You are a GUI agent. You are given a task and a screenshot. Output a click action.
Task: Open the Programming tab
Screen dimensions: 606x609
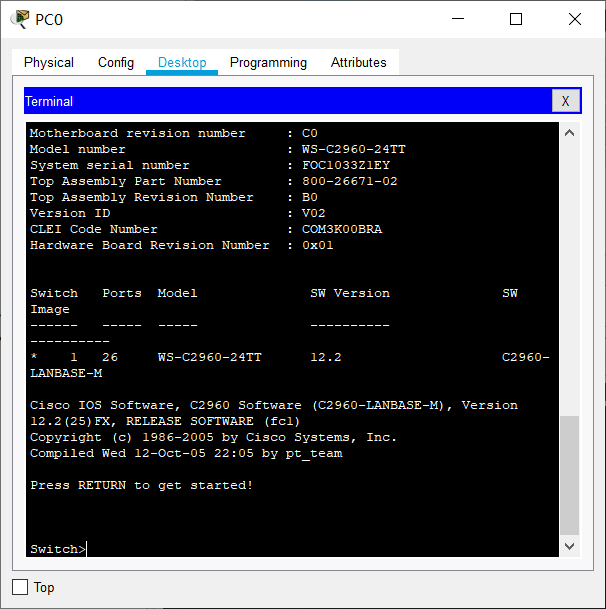(268, 63)
